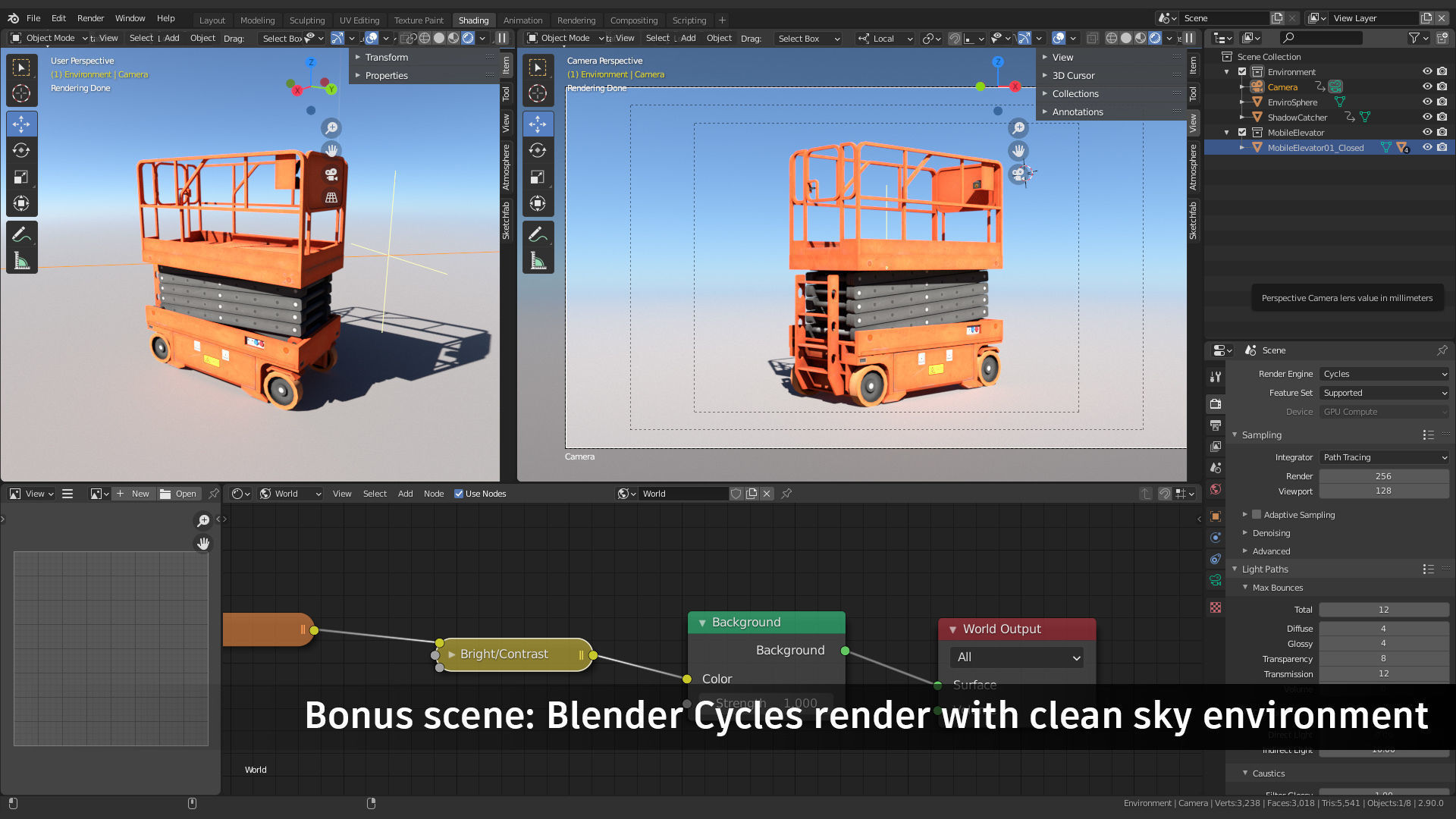Collapse the Light Paths section
The image size is (1456, 819).
pos(1265,570)
